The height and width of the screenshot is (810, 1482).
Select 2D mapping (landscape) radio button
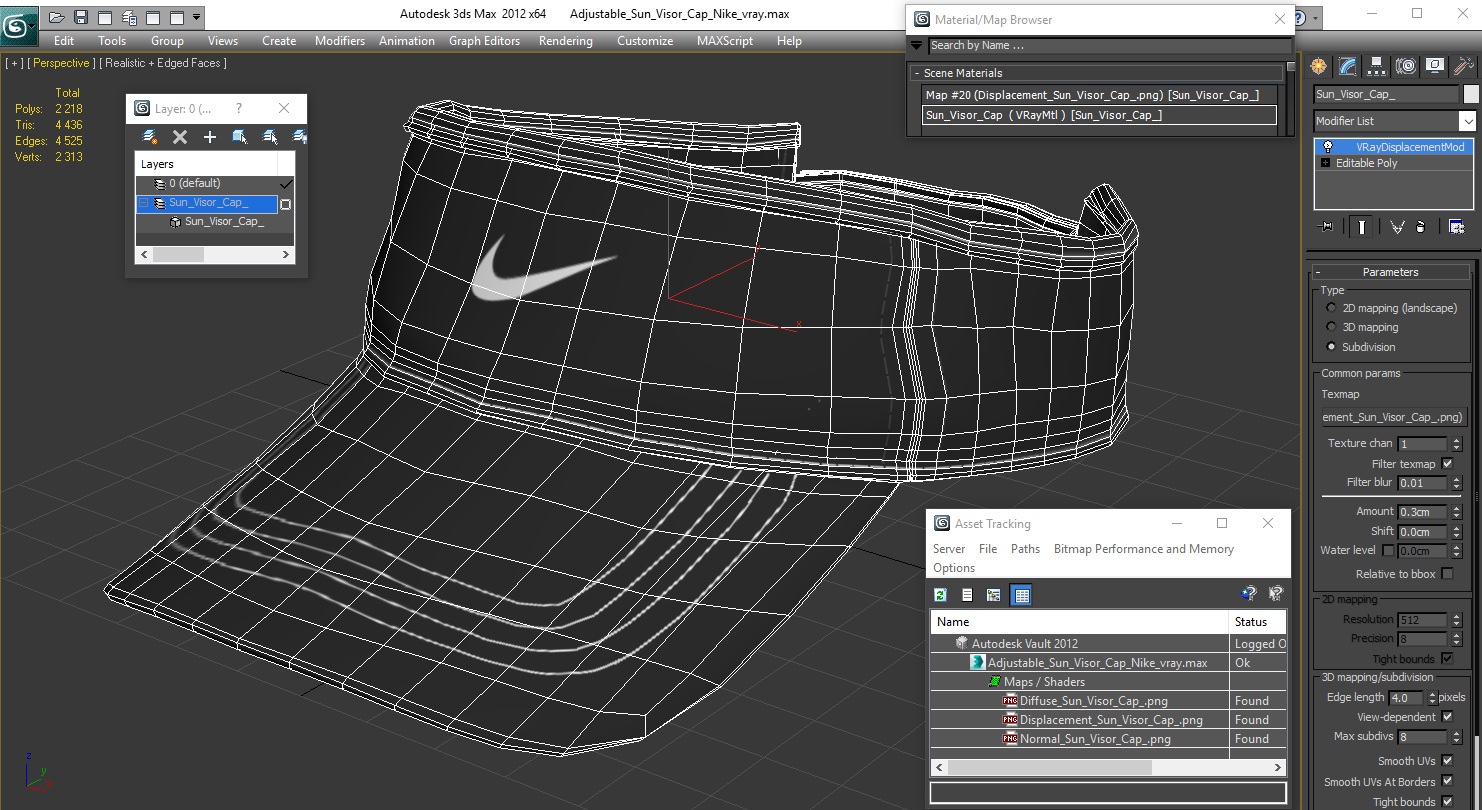1331,308
